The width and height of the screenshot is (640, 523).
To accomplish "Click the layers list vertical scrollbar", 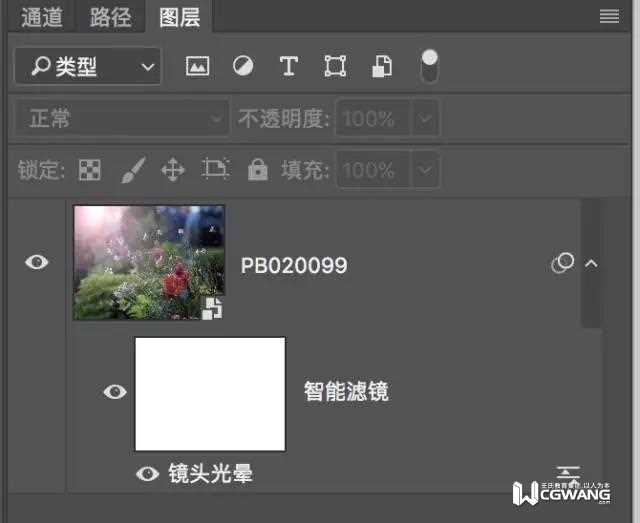I will 590,263.
